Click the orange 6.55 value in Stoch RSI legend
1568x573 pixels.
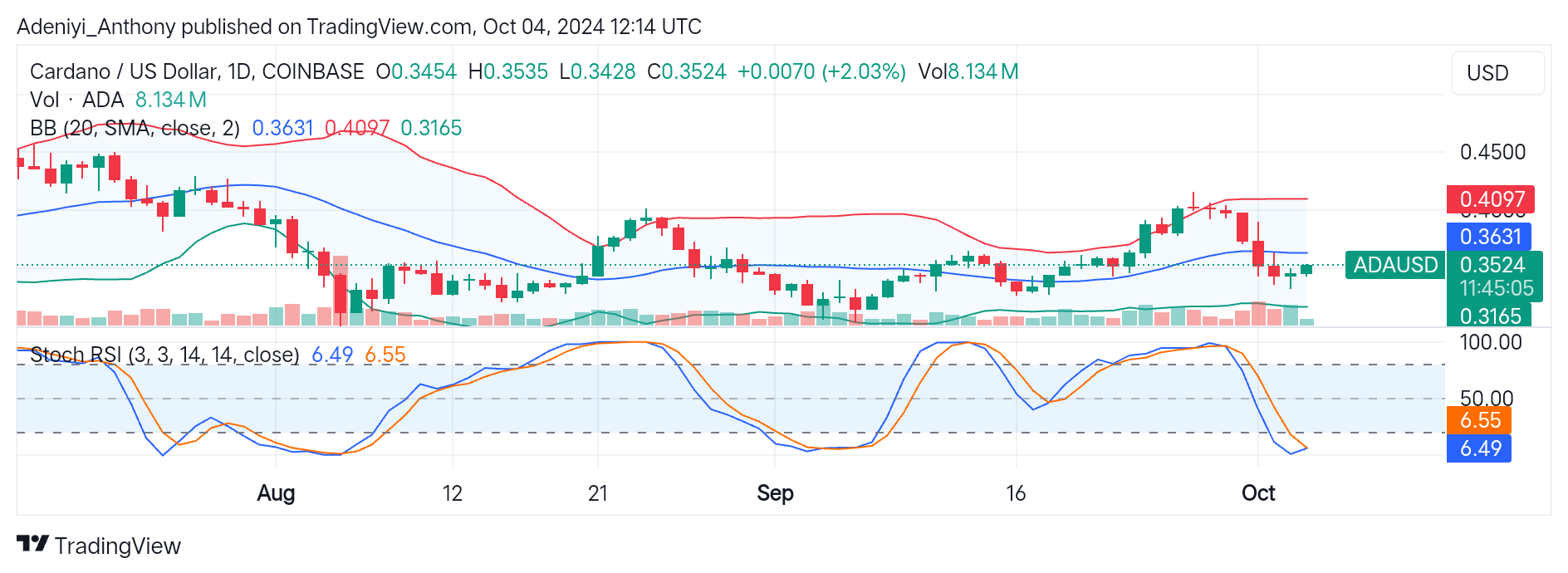[x=385, y=355]
